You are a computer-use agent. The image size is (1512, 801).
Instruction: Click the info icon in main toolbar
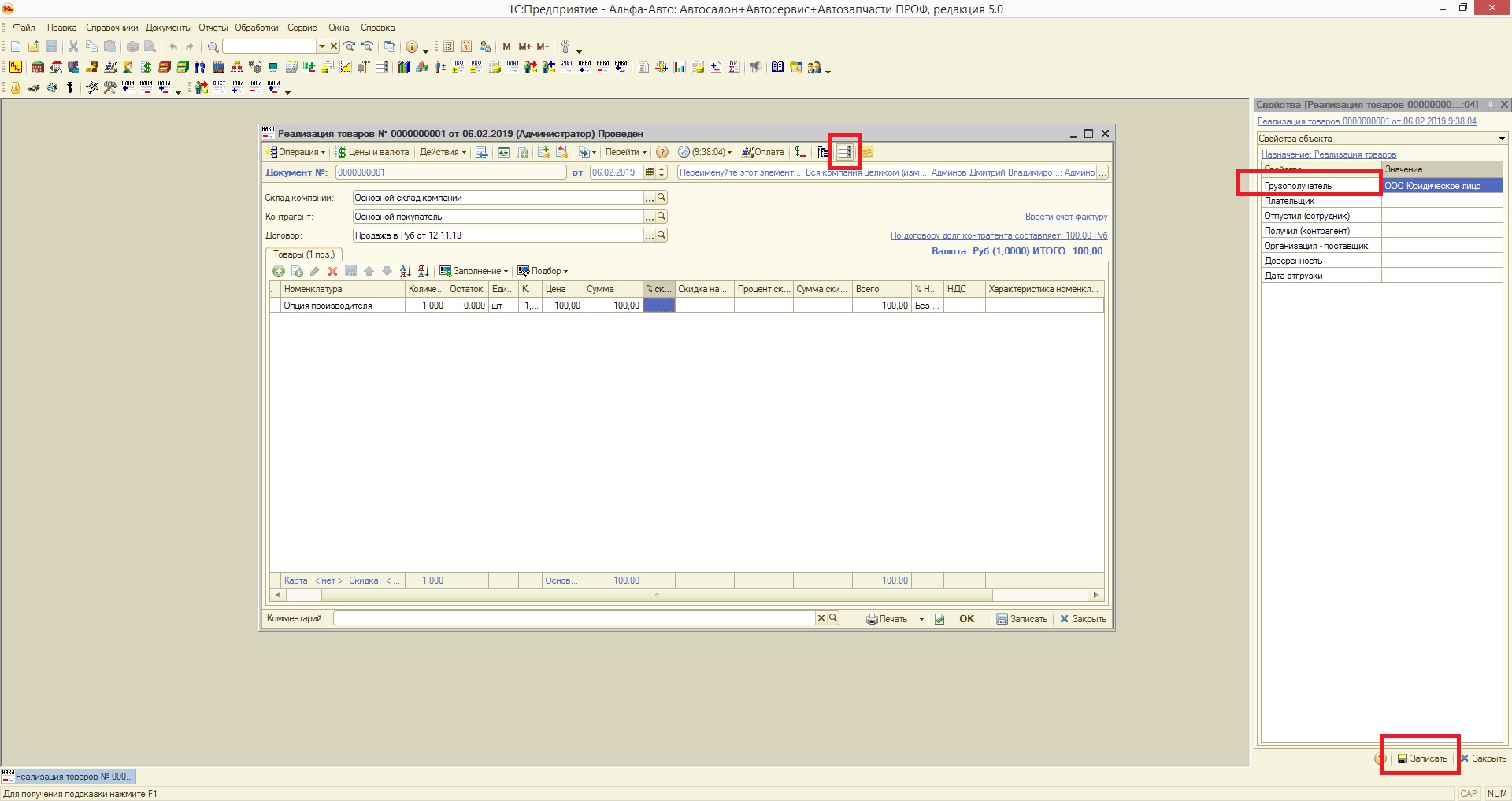411,46
